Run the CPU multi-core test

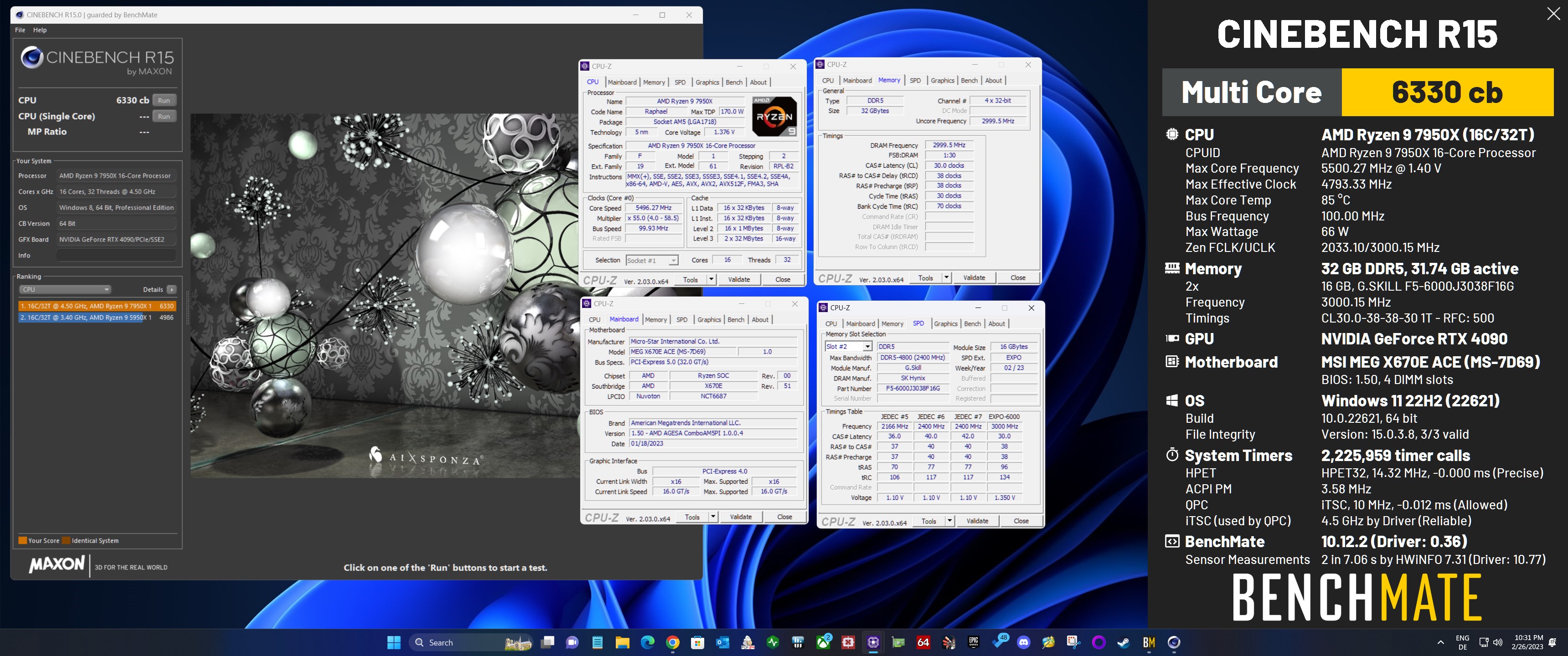pos(164,100)
